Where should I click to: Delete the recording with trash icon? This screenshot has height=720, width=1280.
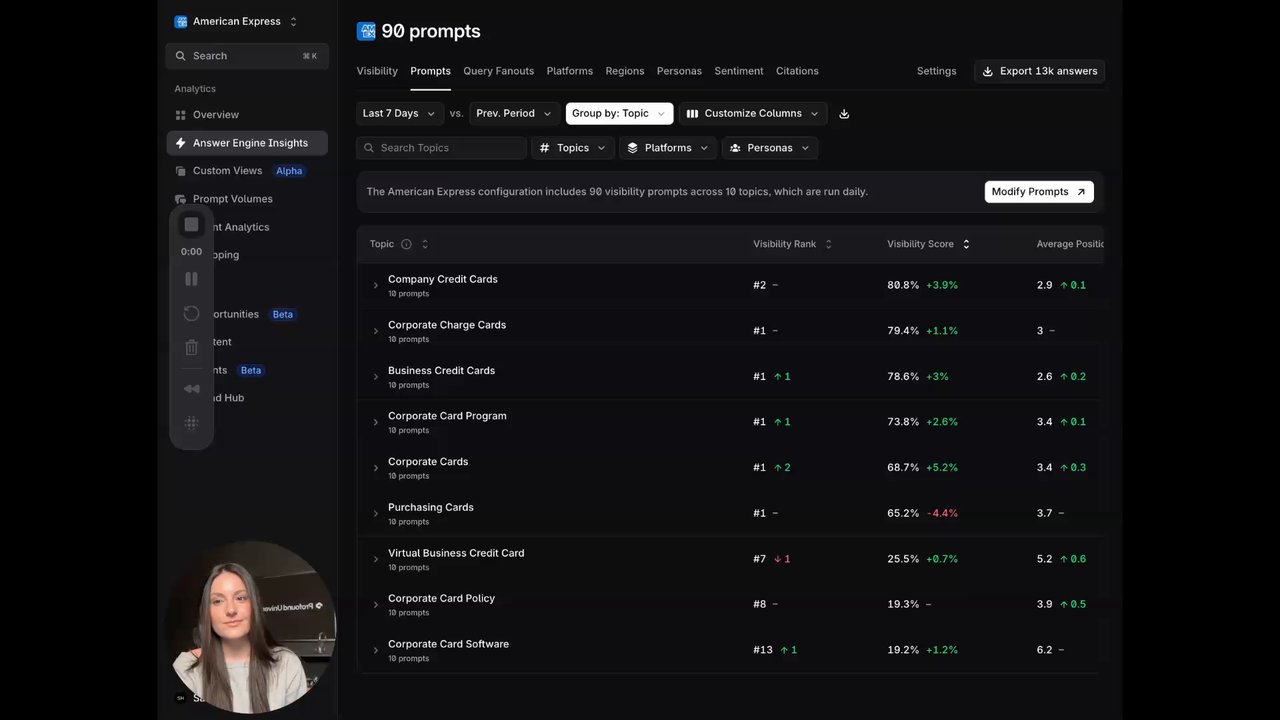pos(192,348)
